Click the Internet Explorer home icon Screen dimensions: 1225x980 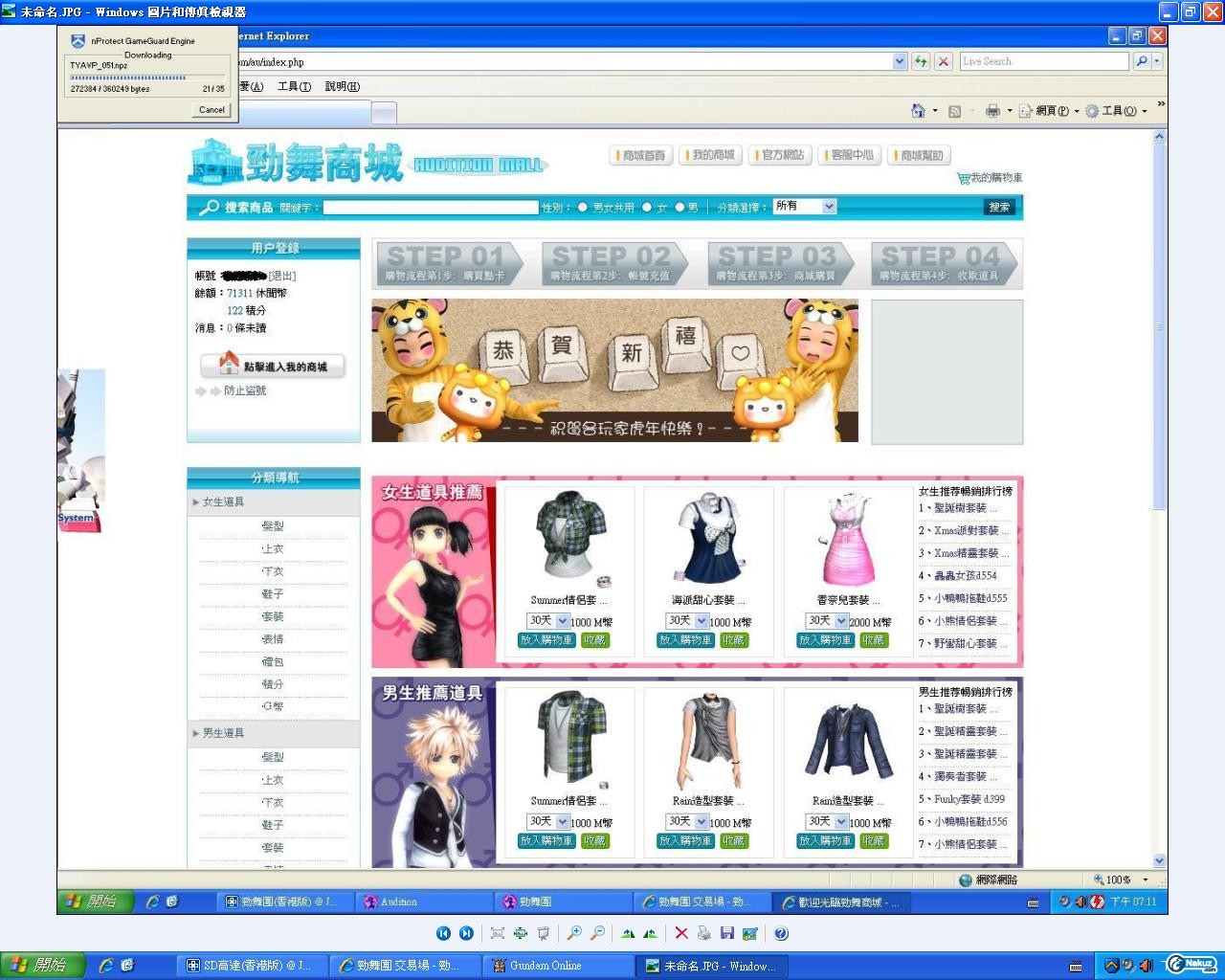coord(919,111)
